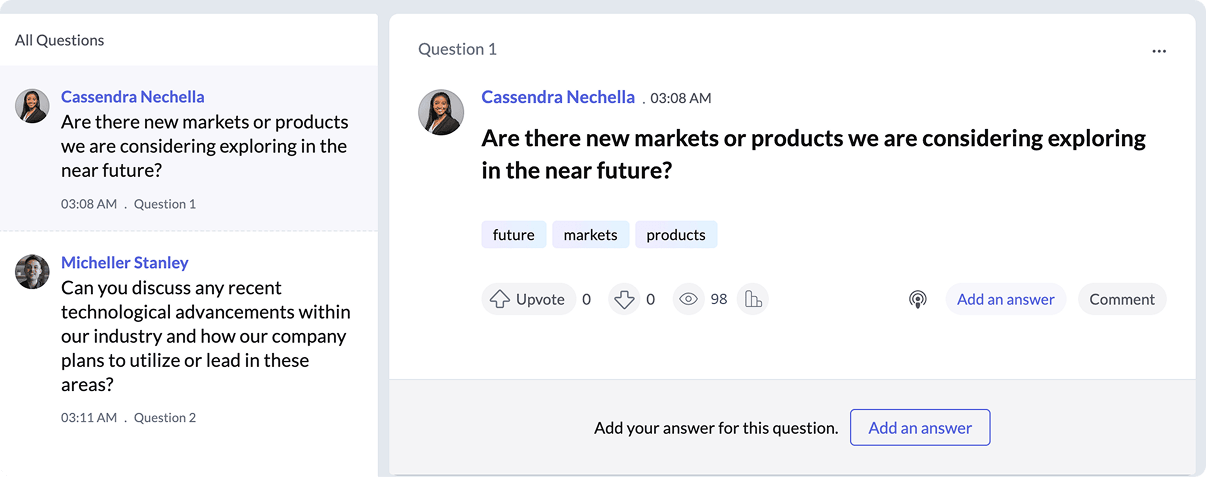The image size is (1206, 477).
Task: Select the 'future' tag
Action: [514, 235]
